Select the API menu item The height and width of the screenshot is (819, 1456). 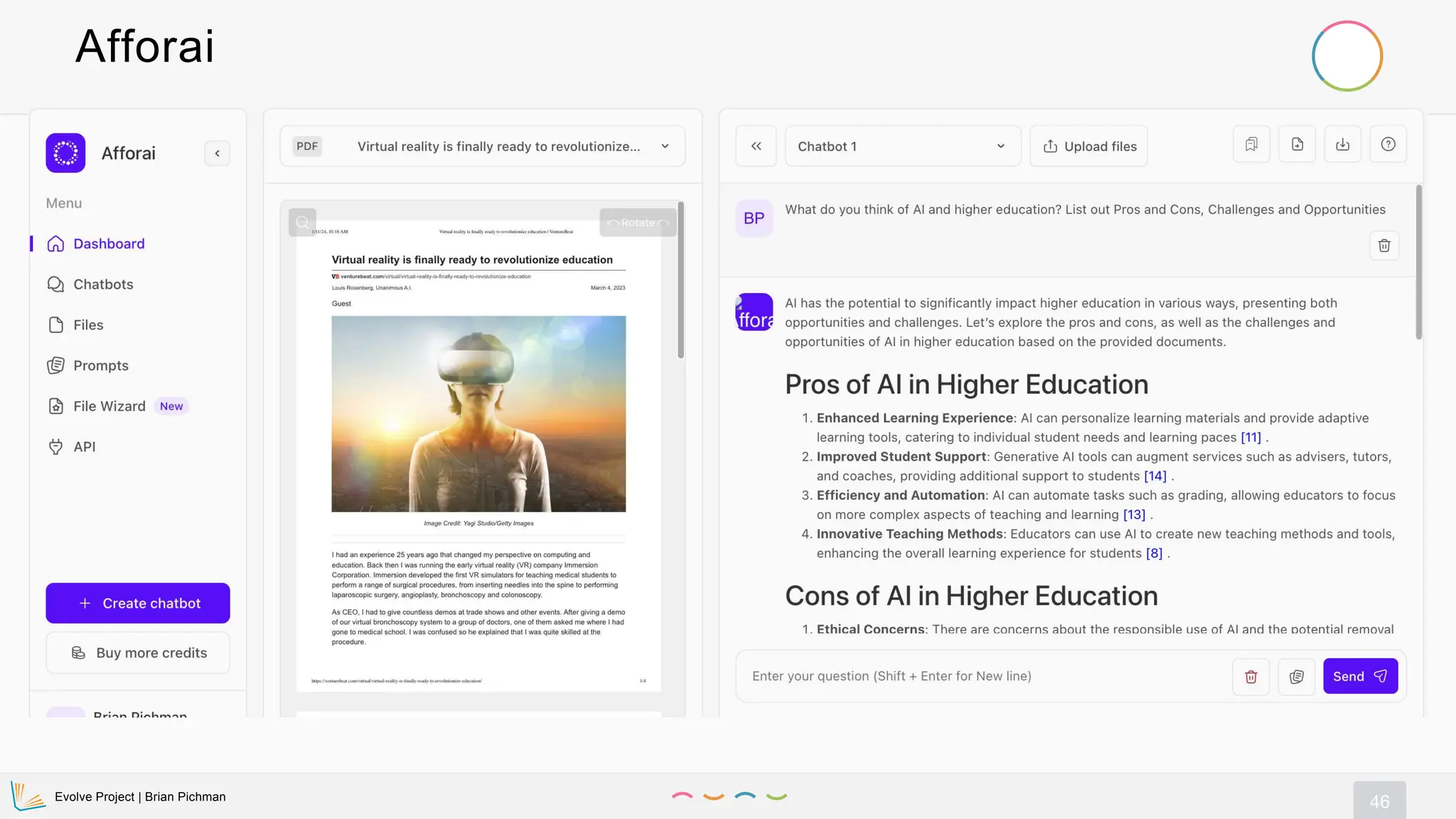(84, 446)
